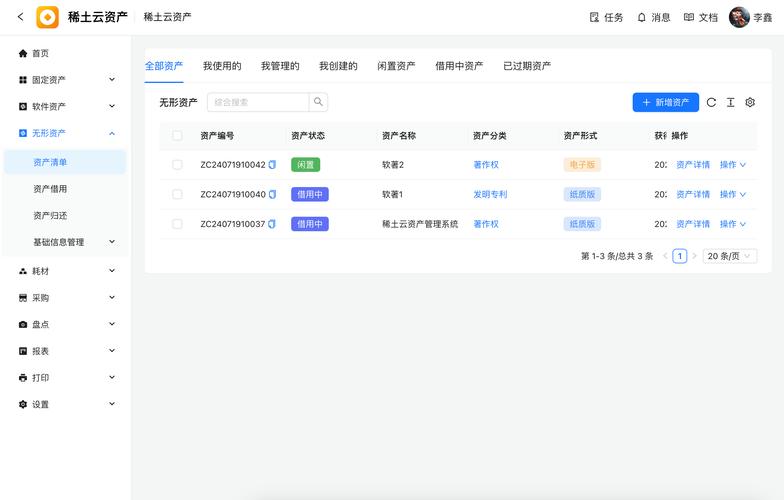This screenshot has height=500, width=784.
Task: Refresh the asset list
Action: (711, 102)
